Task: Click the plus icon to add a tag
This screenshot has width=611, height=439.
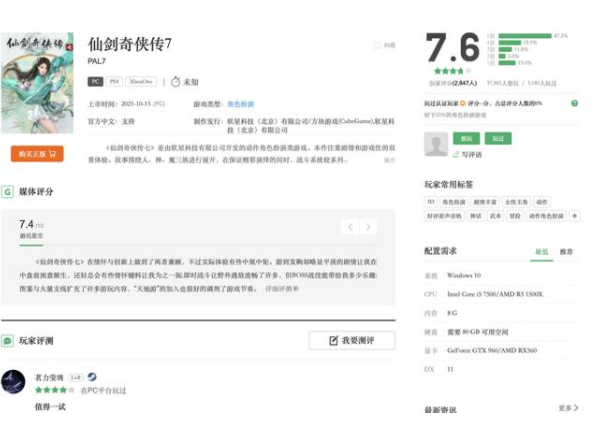Action: [x=575, y=216]
